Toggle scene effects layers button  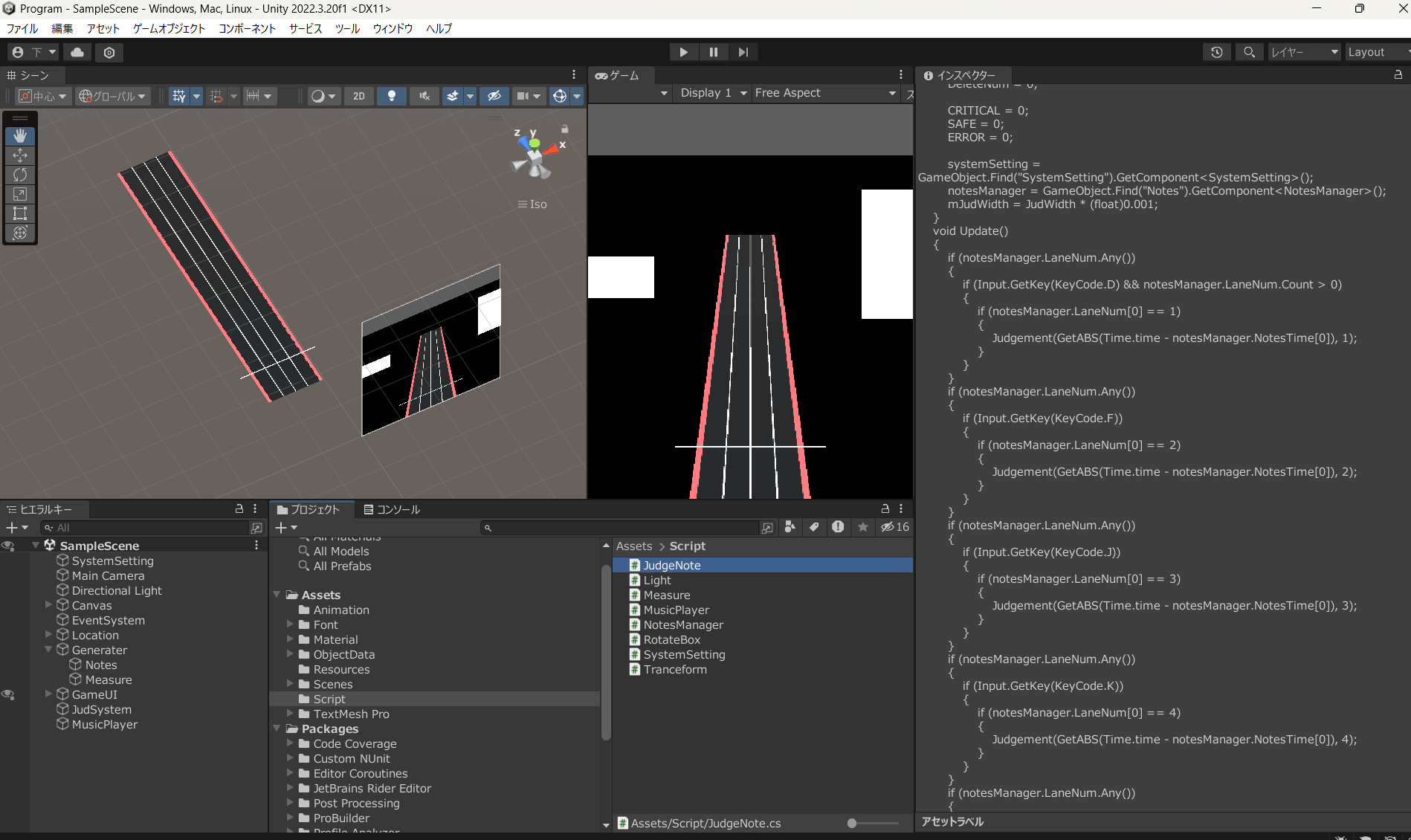(x=452, y=96)
